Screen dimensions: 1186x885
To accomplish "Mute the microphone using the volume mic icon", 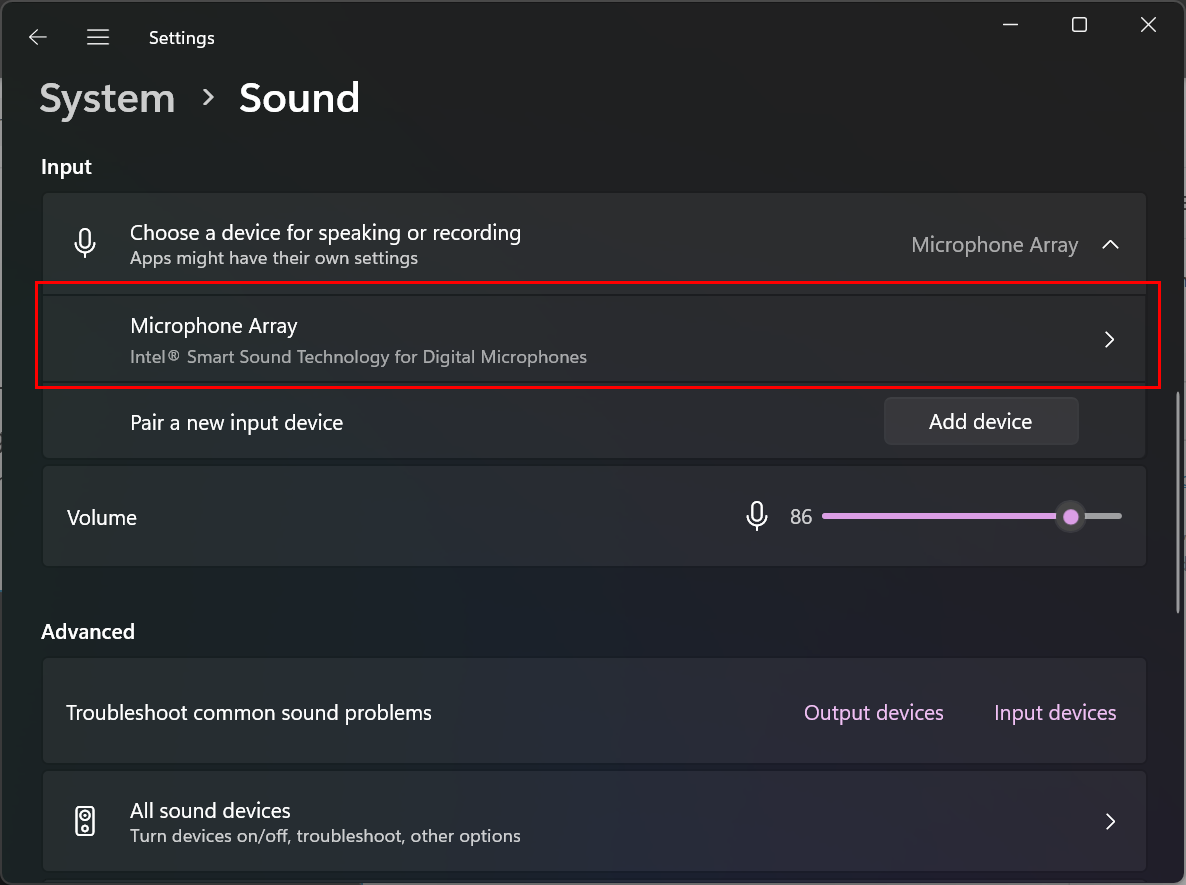I will [757, 516].
